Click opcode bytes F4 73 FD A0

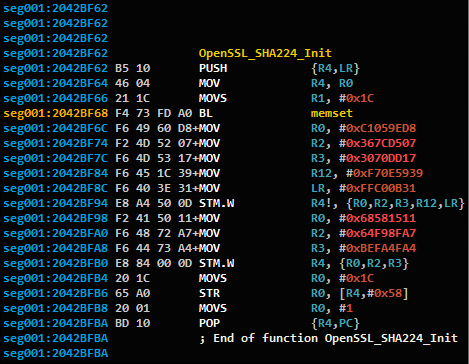pos(153,113)
